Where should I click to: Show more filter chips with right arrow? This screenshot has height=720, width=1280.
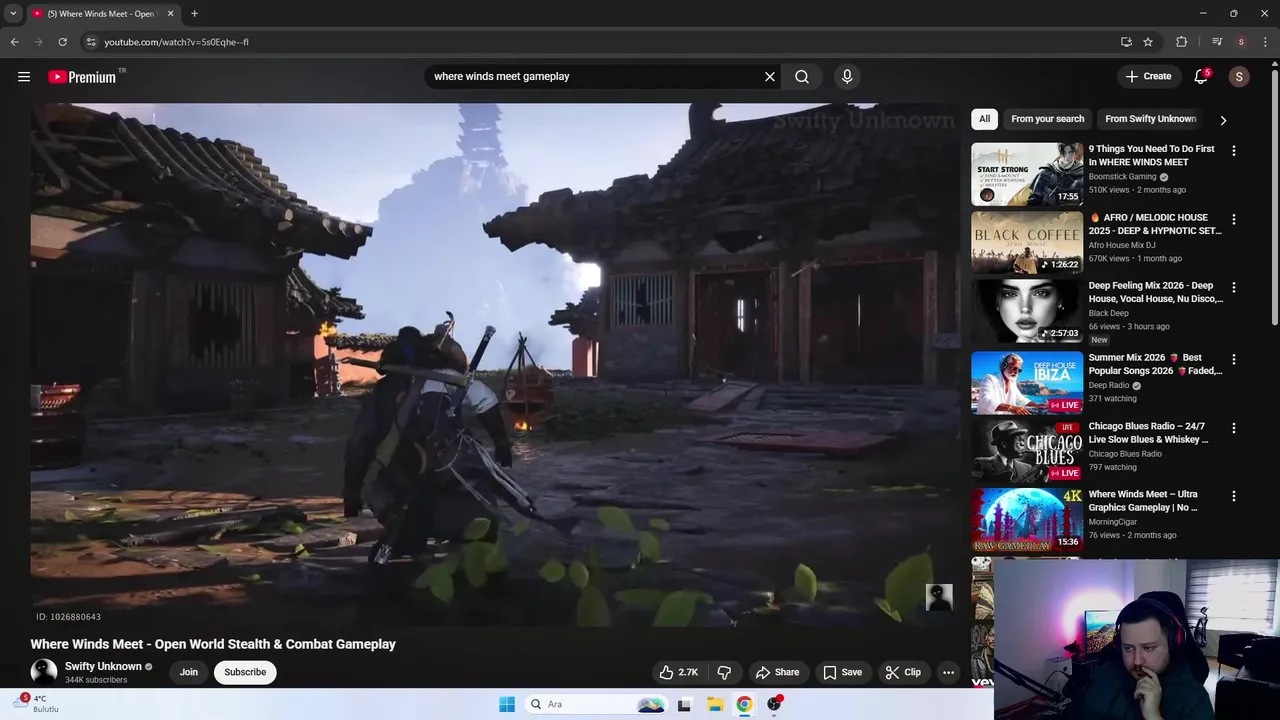(x=1223, y=120)
